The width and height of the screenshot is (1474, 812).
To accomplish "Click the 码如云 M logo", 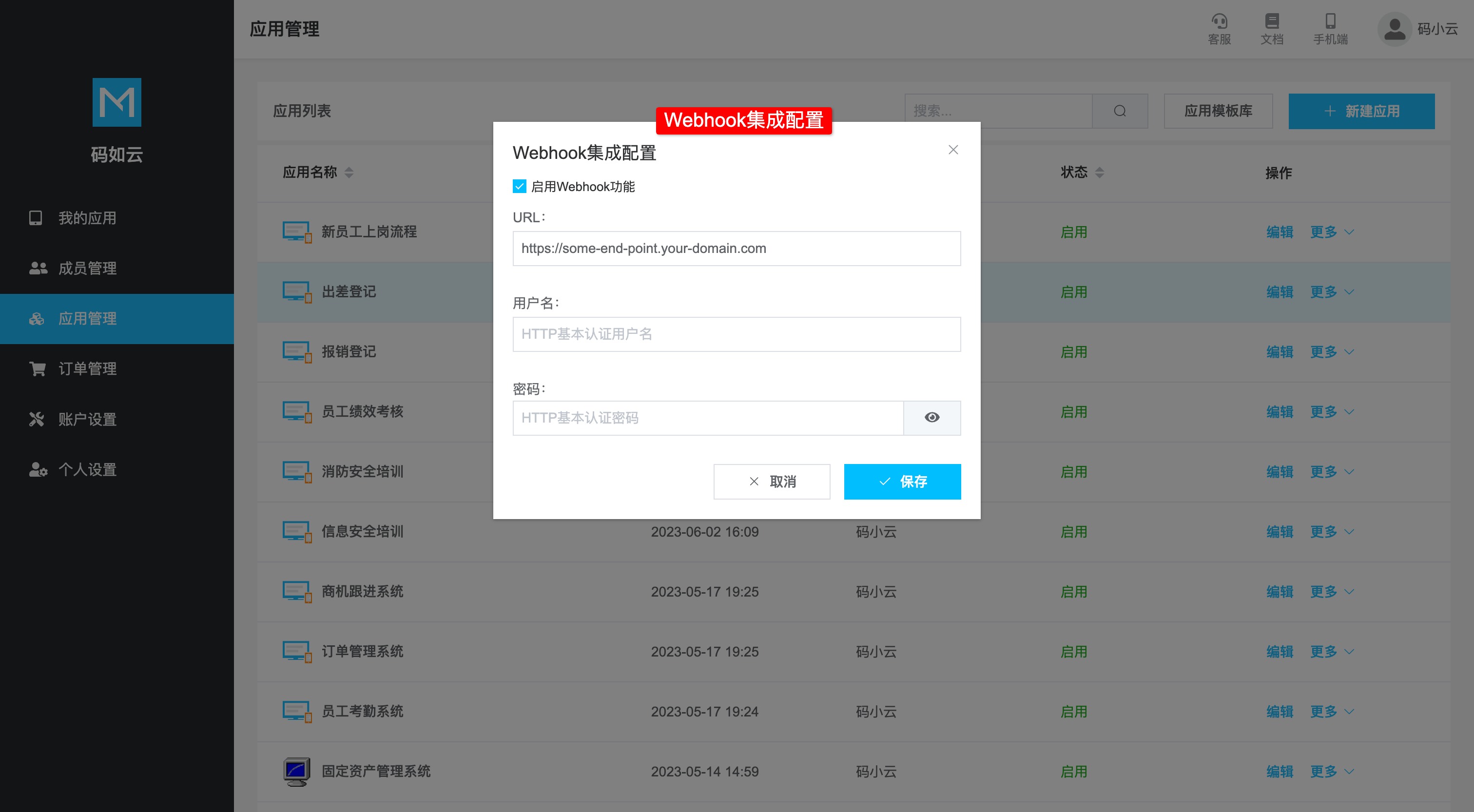I will pyautogui.click(x=116, y=102).
